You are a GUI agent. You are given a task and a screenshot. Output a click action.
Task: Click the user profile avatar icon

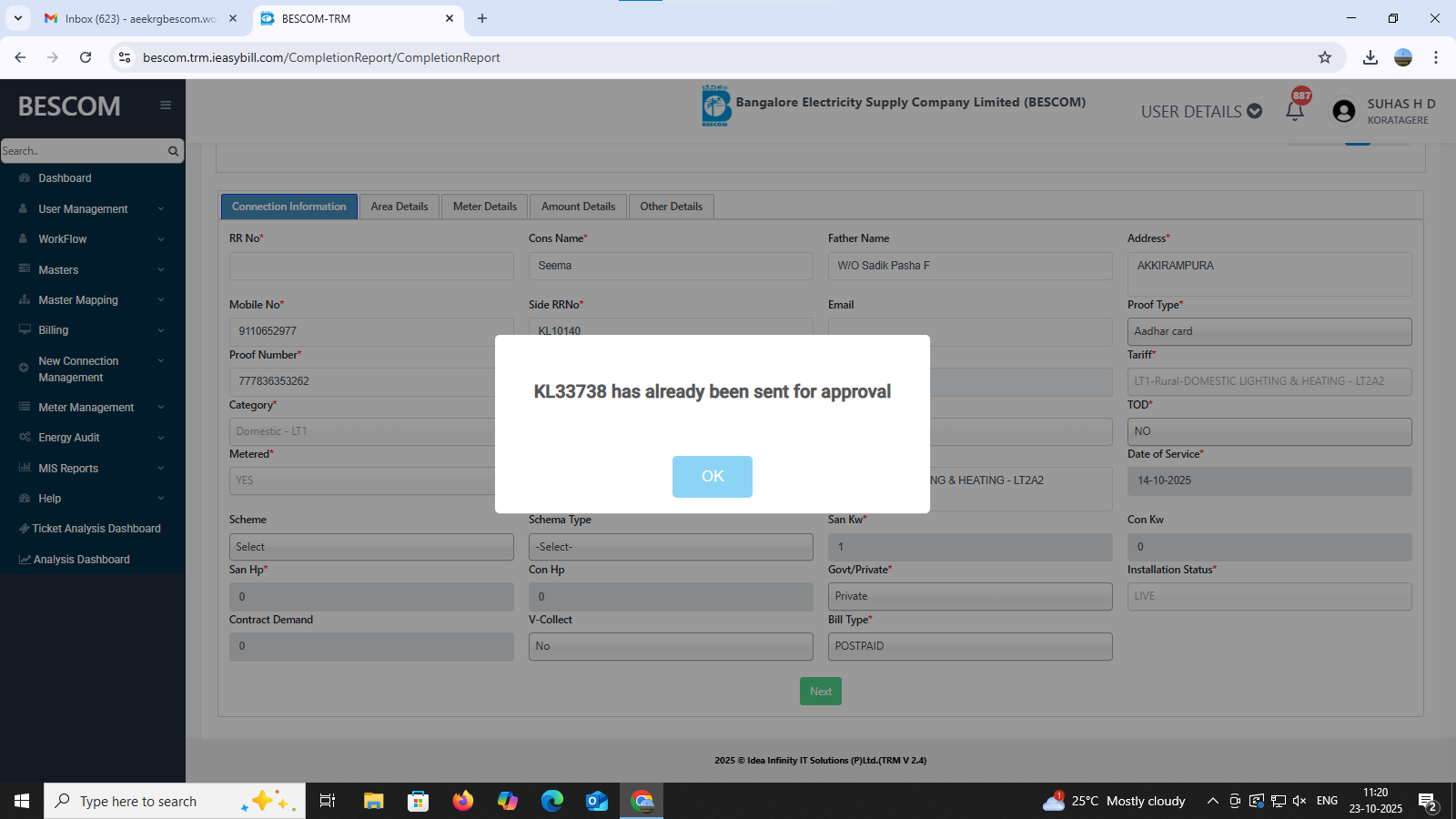(x=1343, y=111)
